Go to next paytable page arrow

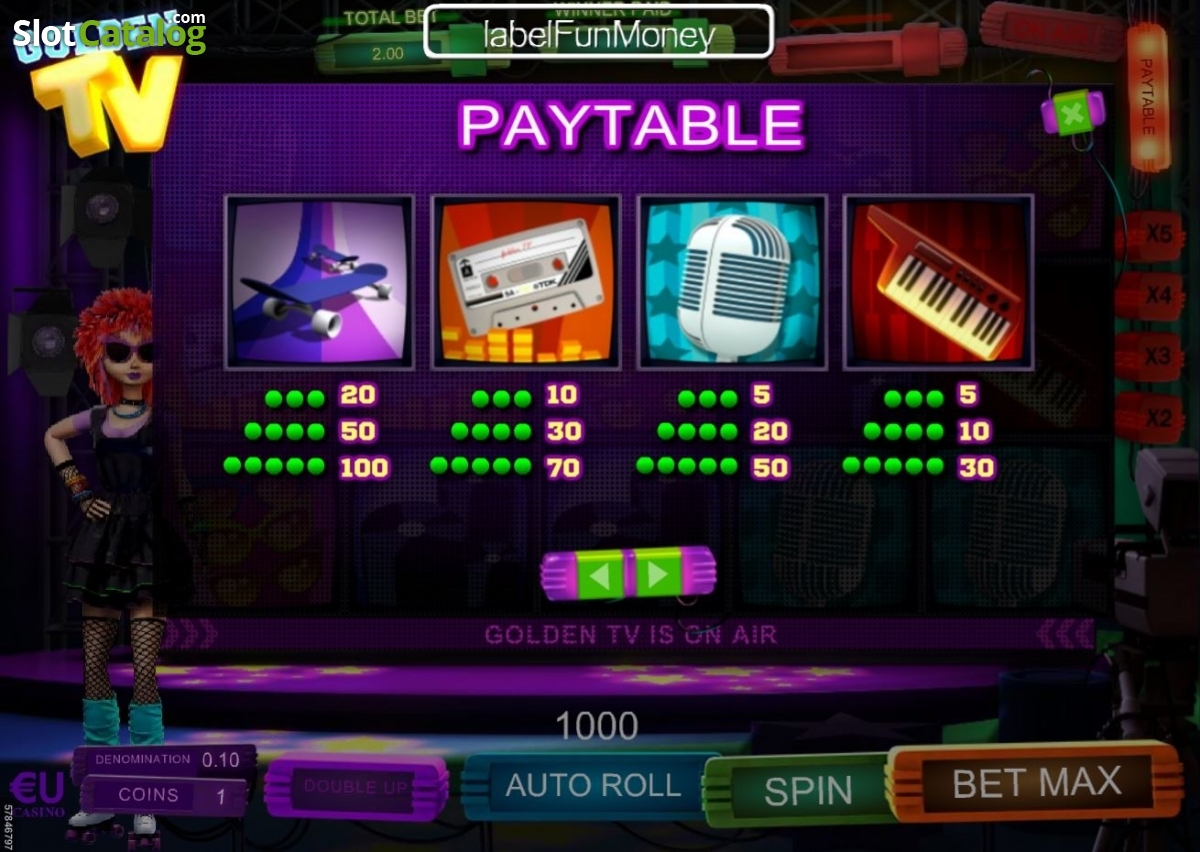point(657,574)
